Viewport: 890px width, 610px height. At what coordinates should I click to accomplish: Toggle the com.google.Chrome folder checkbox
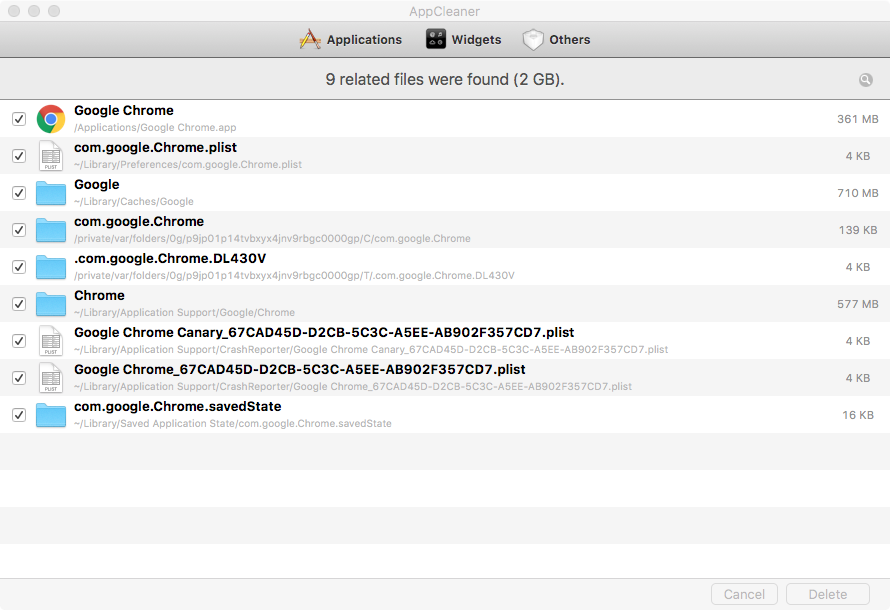(19, 230)
